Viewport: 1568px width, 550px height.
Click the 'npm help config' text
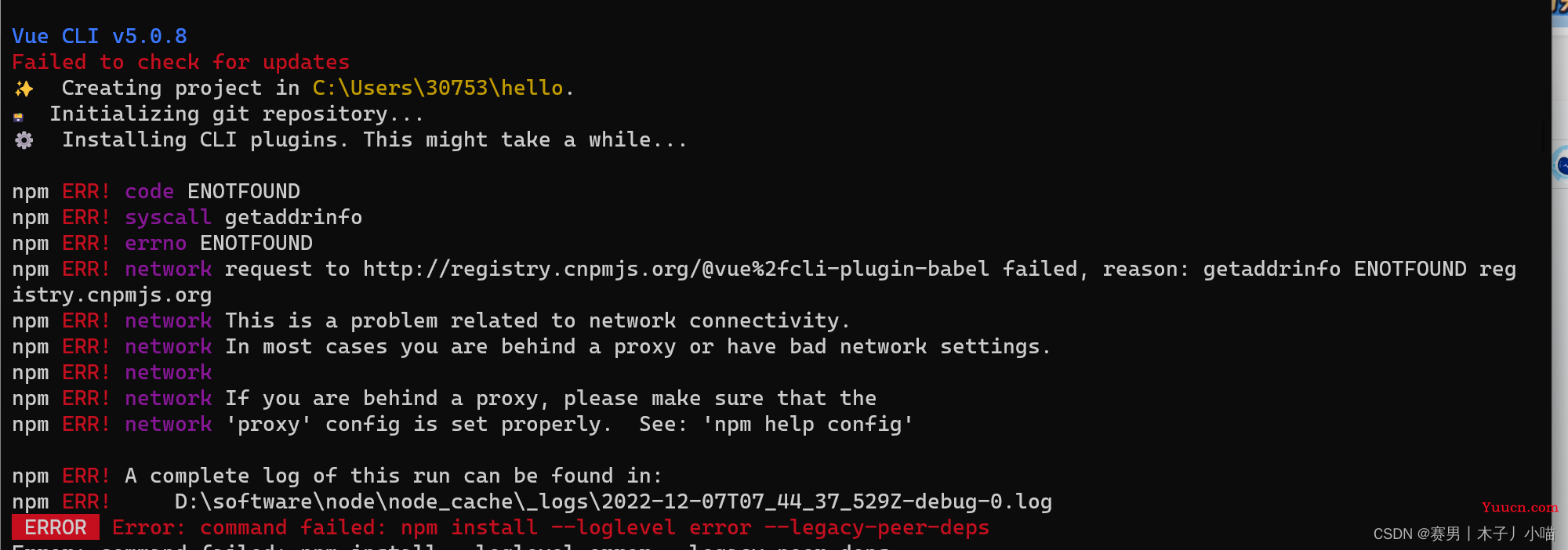click(x=808, y=424)
